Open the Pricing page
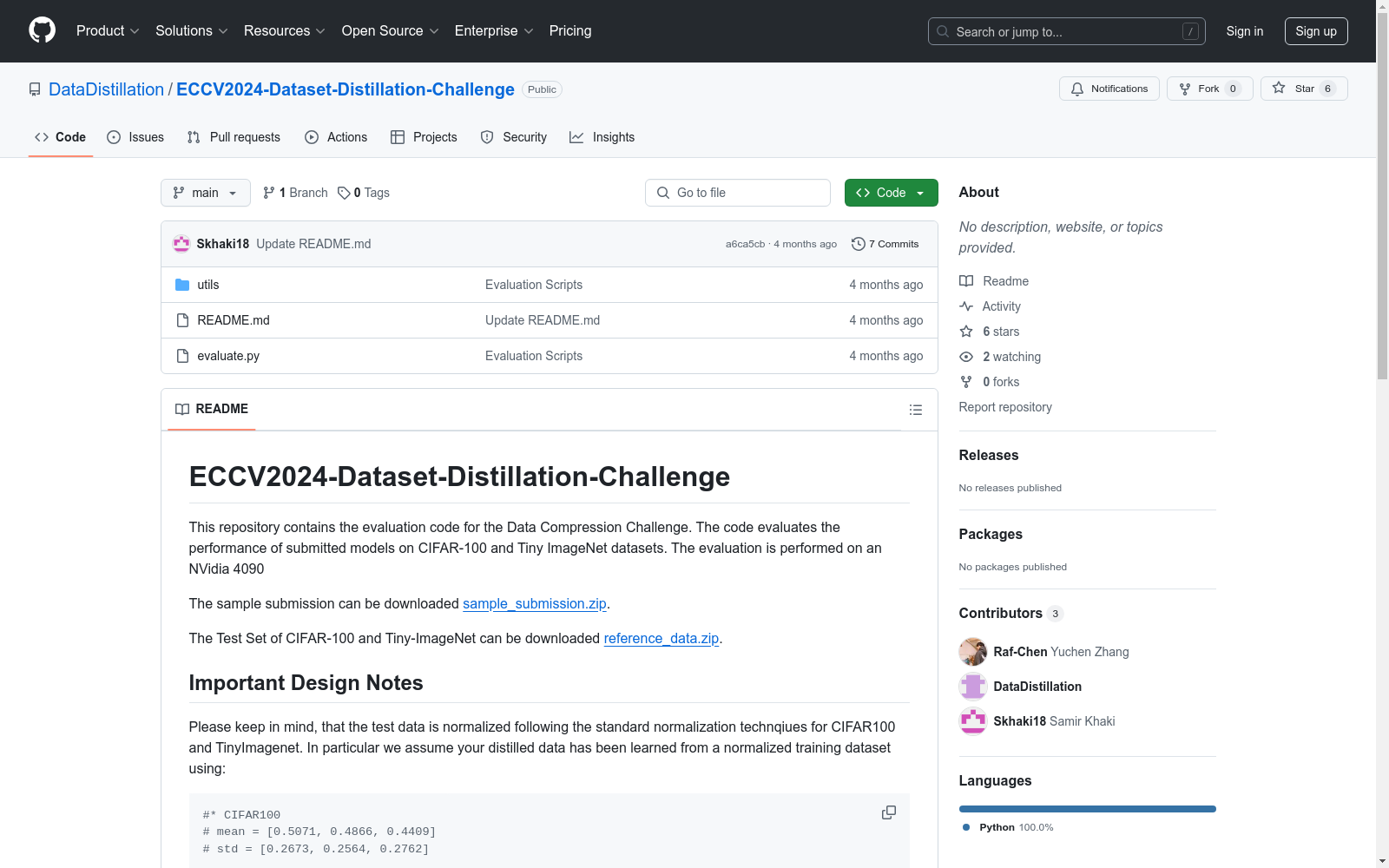 [570, 30]
